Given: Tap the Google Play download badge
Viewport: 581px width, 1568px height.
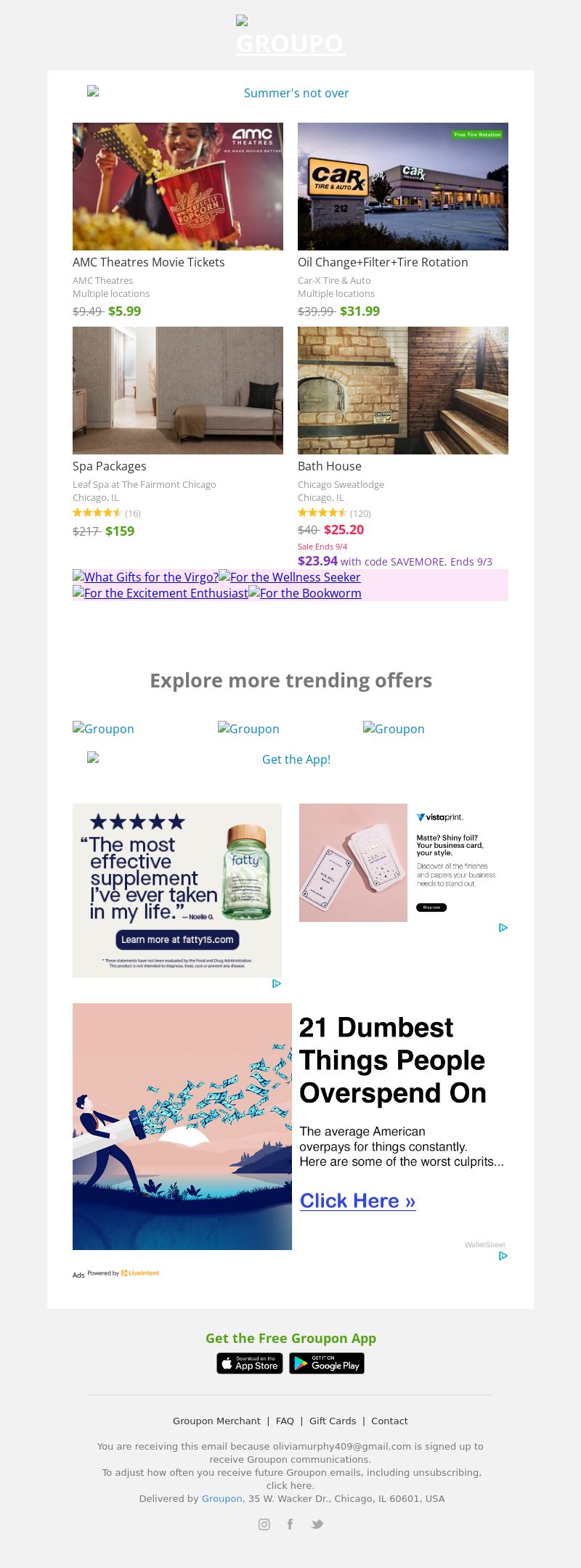Looking at the screenshot, I should (x=327, y=1363).
